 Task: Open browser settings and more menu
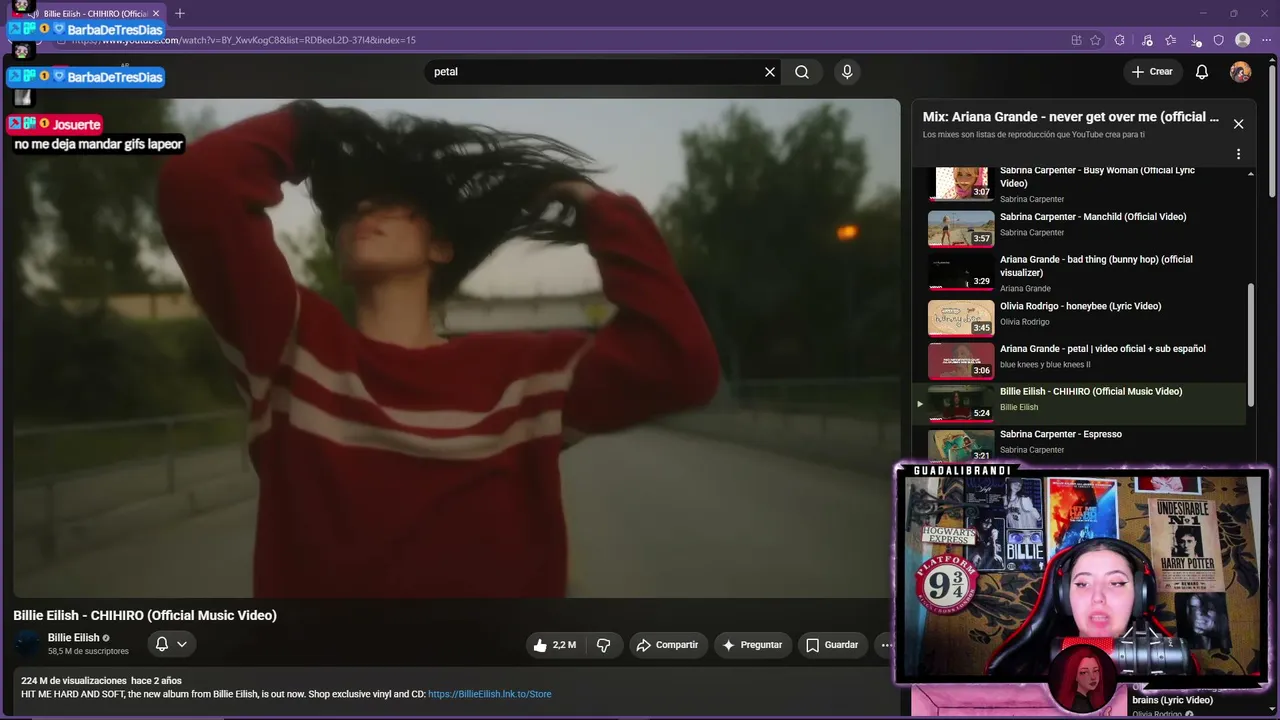1266,40
